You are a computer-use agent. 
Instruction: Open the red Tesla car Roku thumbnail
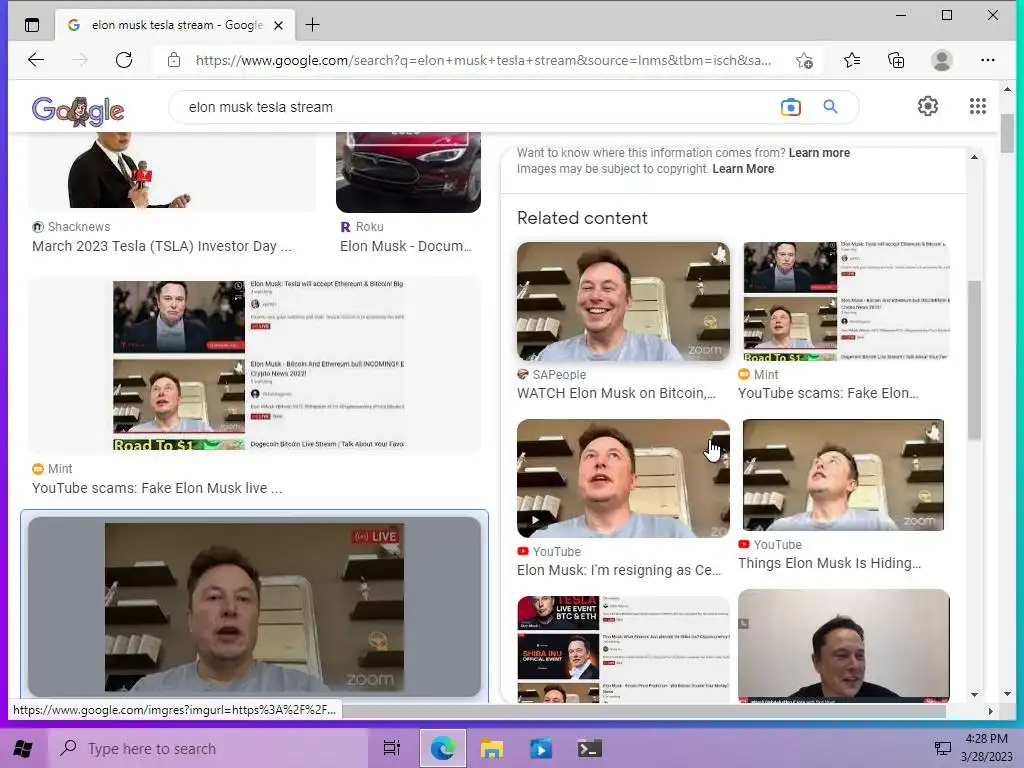pos(408,172)
